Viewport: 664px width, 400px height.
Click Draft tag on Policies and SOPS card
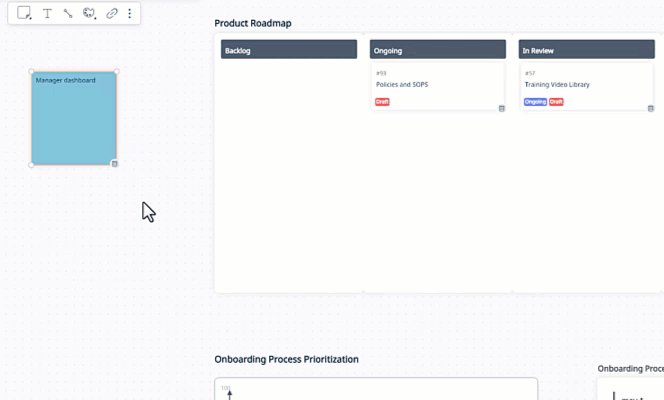[x=382, y=102]
